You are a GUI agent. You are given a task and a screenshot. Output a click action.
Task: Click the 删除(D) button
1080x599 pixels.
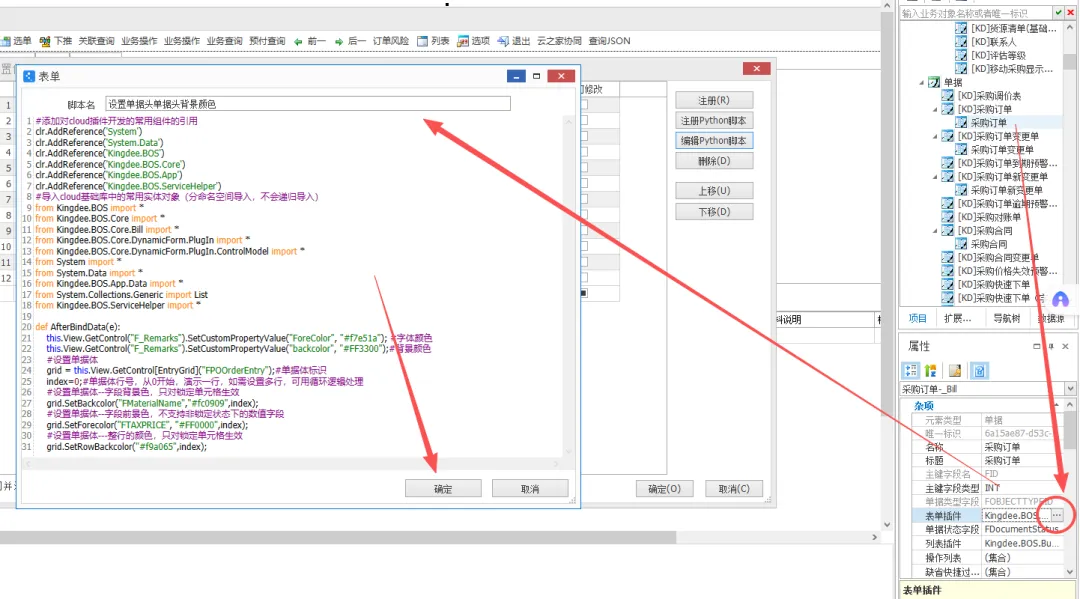(714, 161)
